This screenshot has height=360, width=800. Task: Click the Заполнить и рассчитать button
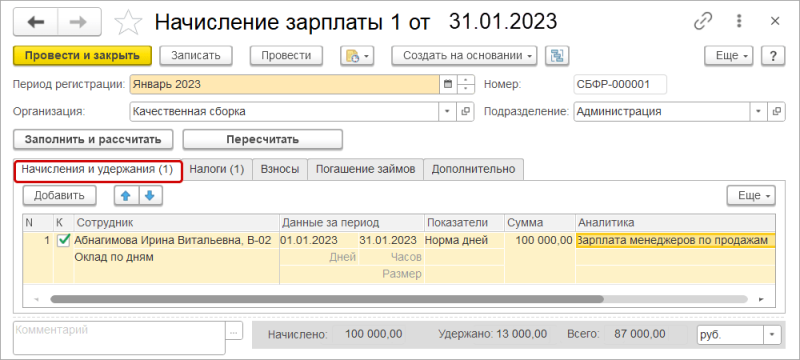[x=93, y=139]
